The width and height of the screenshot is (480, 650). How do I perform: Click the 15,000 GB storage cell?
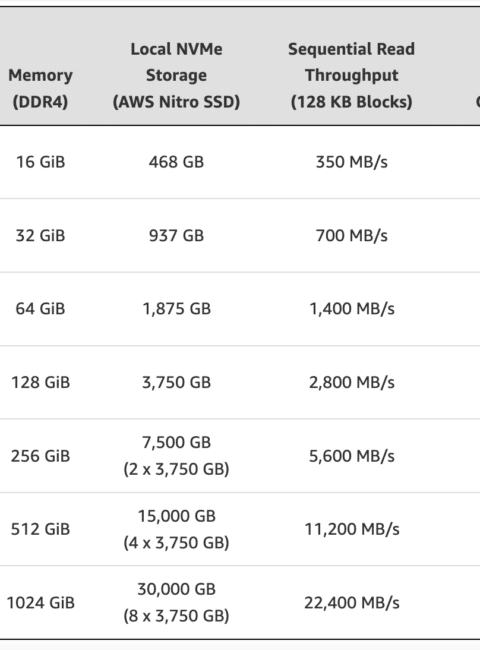[x=176, y=529]
